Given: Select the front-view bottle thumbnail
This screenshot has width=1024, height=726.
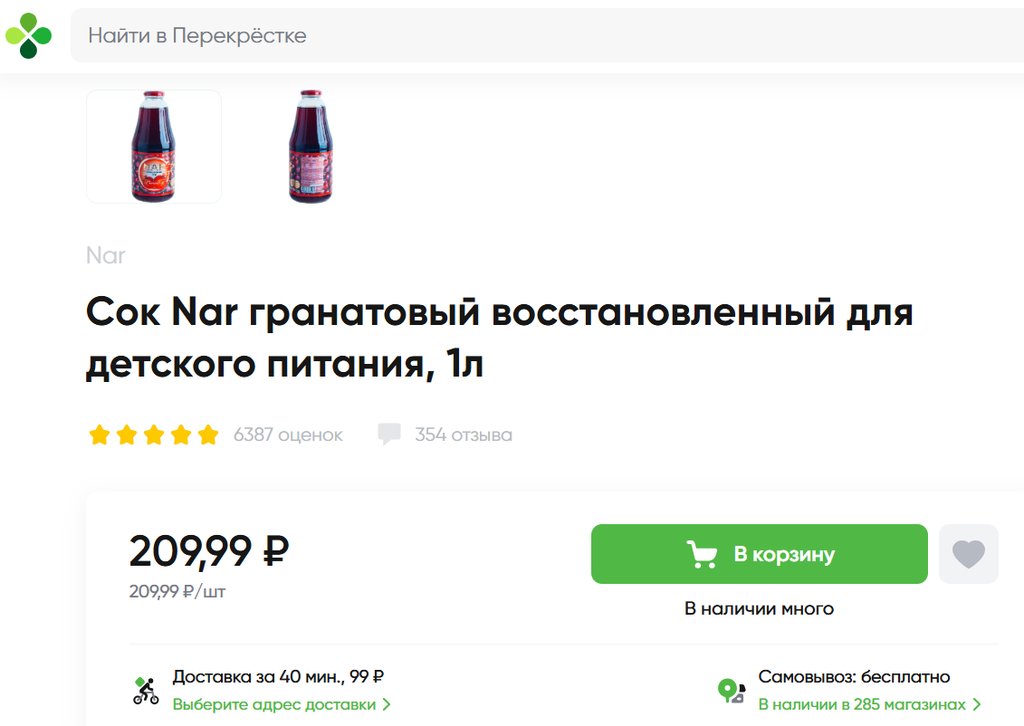Looking at the screenshot, I should [153, 146].
